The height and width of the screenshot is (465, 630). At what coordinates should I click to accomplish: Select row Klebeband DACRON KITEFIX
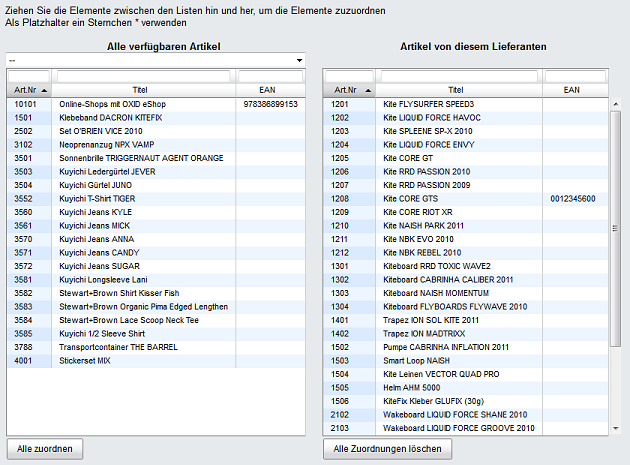[156, 118]
